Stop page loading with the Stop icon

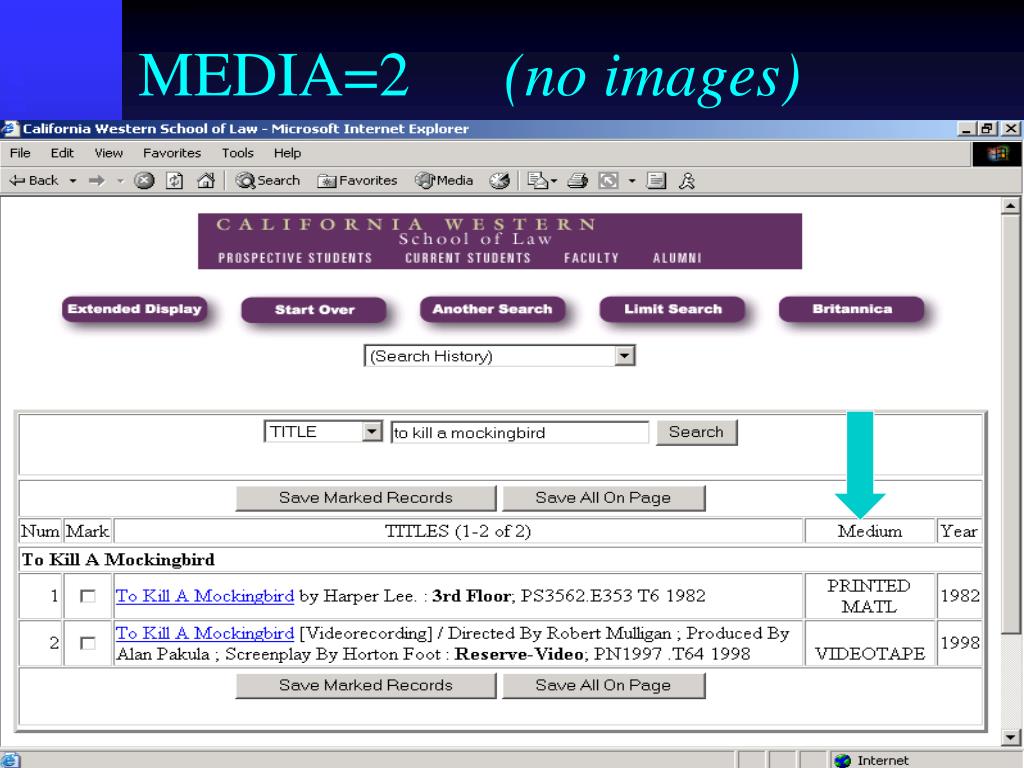click(x=144, y=180)
